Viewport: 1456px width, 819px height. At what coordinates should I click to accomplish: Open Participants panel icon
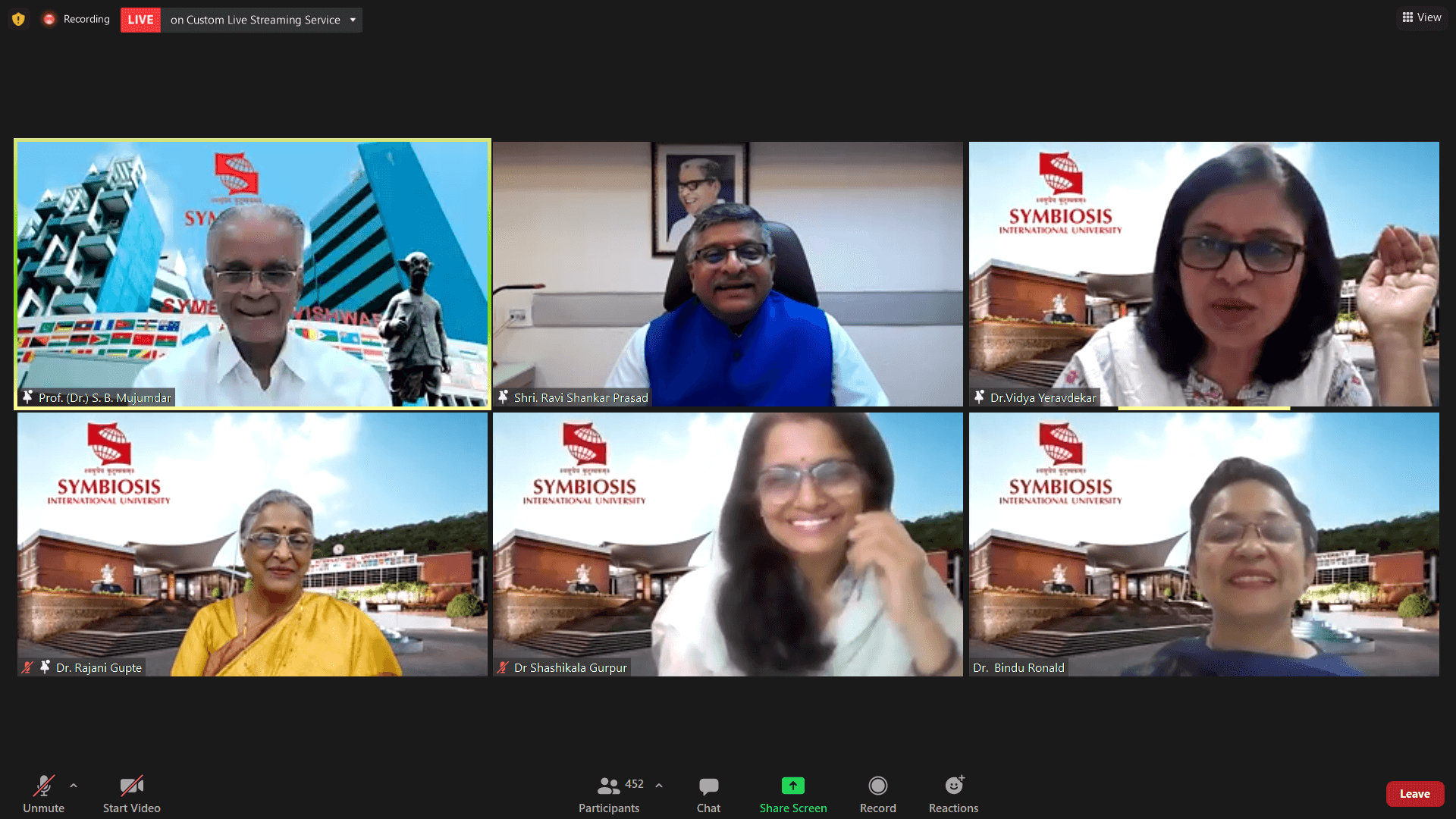coord(608,786)
